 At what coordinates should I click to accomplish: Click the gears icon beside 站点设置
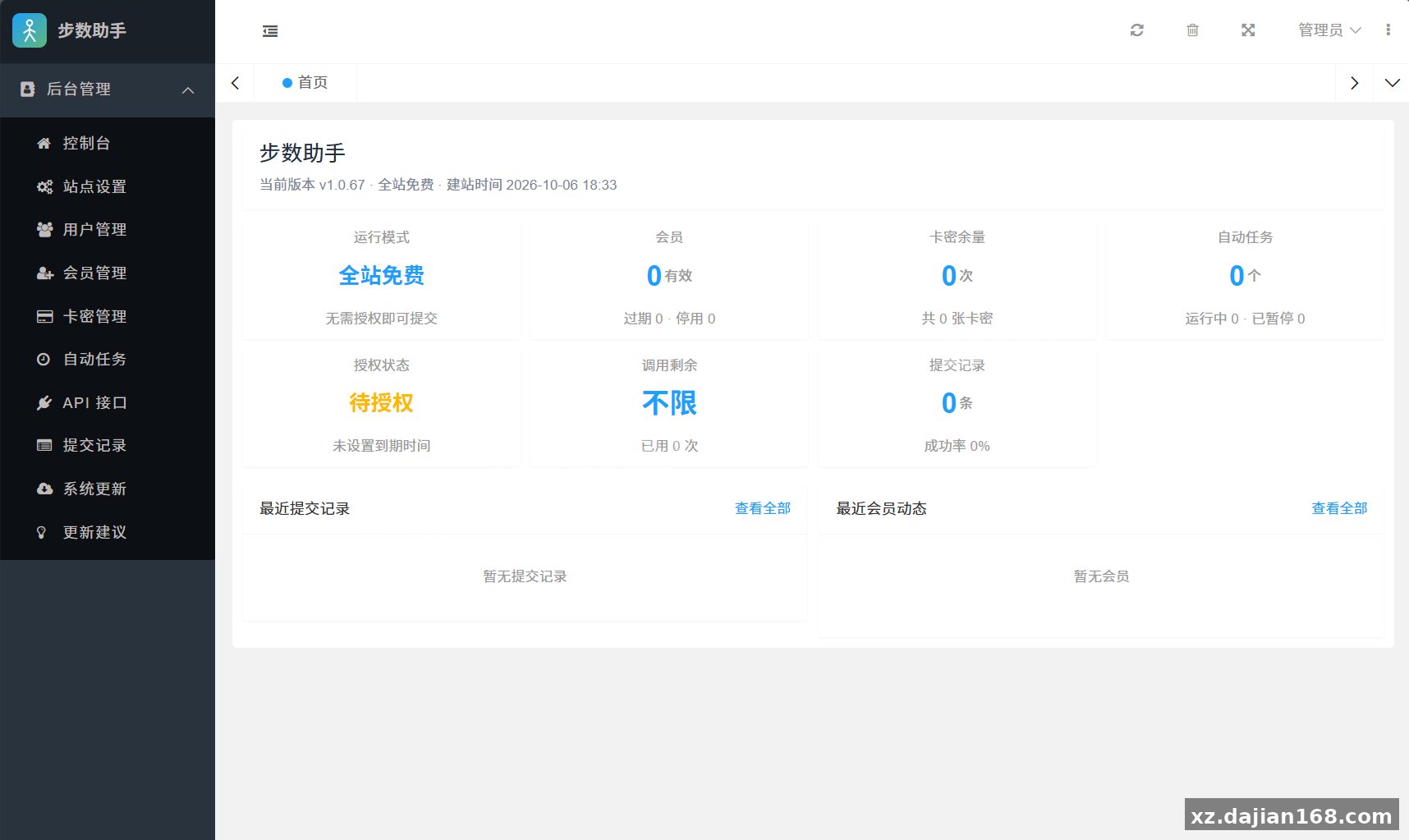(x=44, y=186)
